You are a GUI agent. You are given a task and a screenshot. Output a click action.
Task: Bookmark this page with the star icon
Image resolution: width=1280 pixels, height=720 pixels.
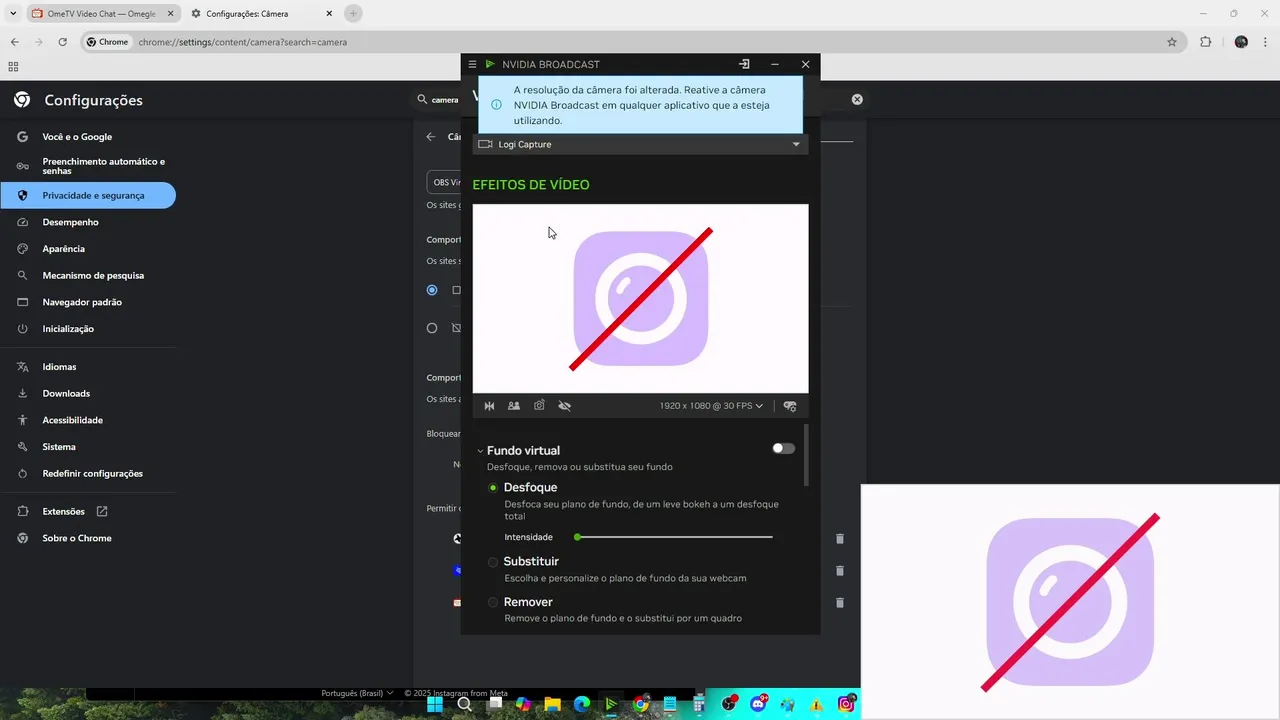[1172, 42]
